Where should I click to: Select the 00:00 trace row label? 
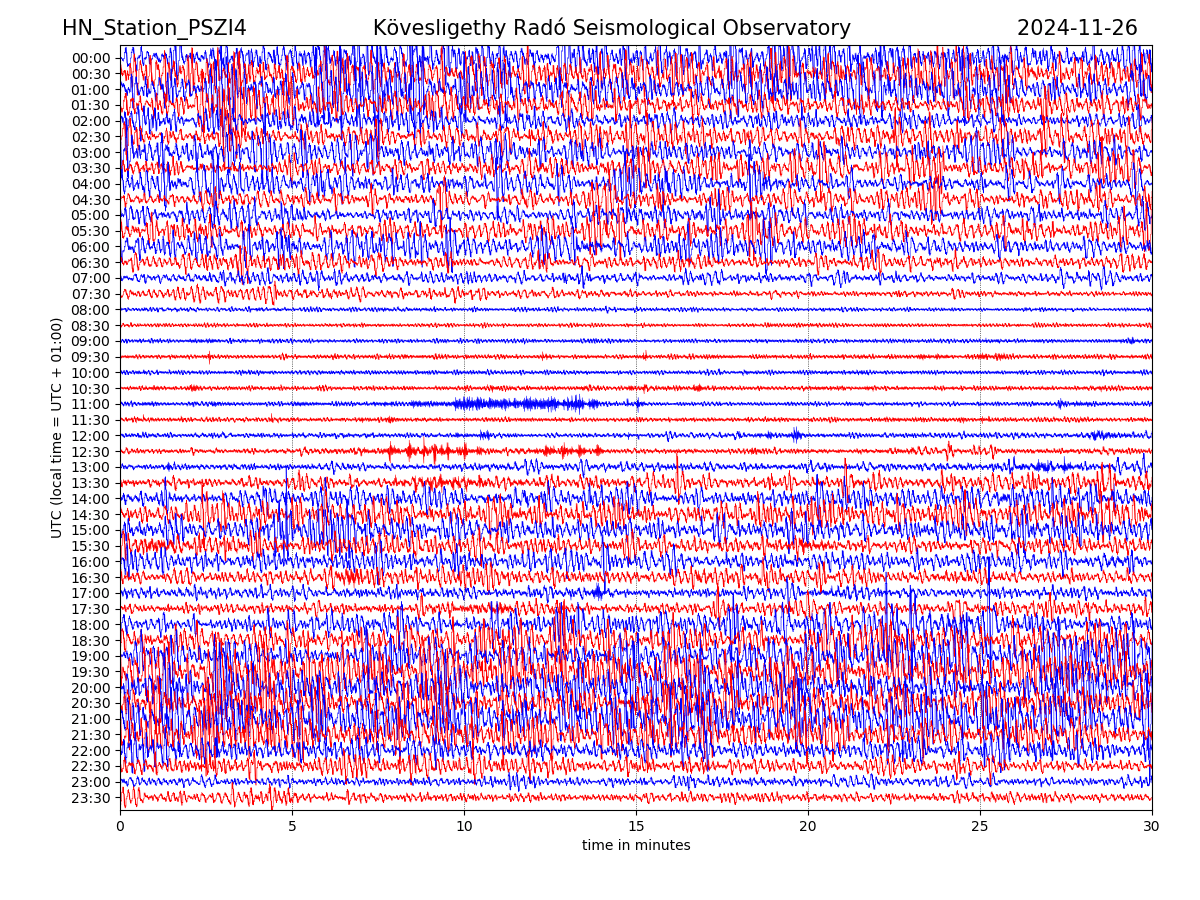(x=90, y=58)
